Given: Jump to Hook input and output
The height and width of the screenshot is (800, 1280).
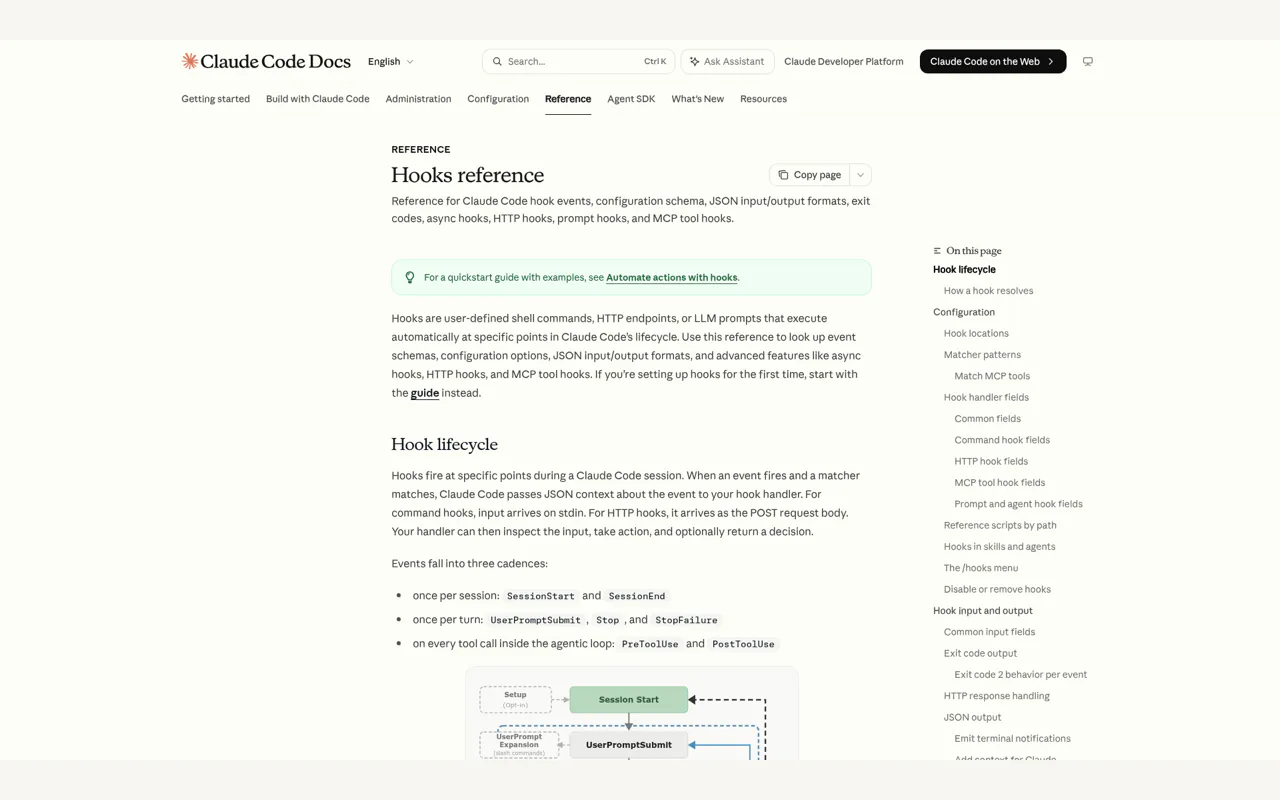Looking at the screenshot, I should coord(983,611).
